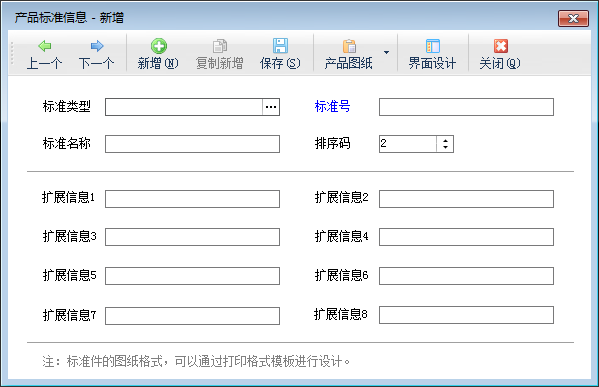Save the record with 保存 floppy icon
This screenshot has width=599, height=387.
pos(280,46)
